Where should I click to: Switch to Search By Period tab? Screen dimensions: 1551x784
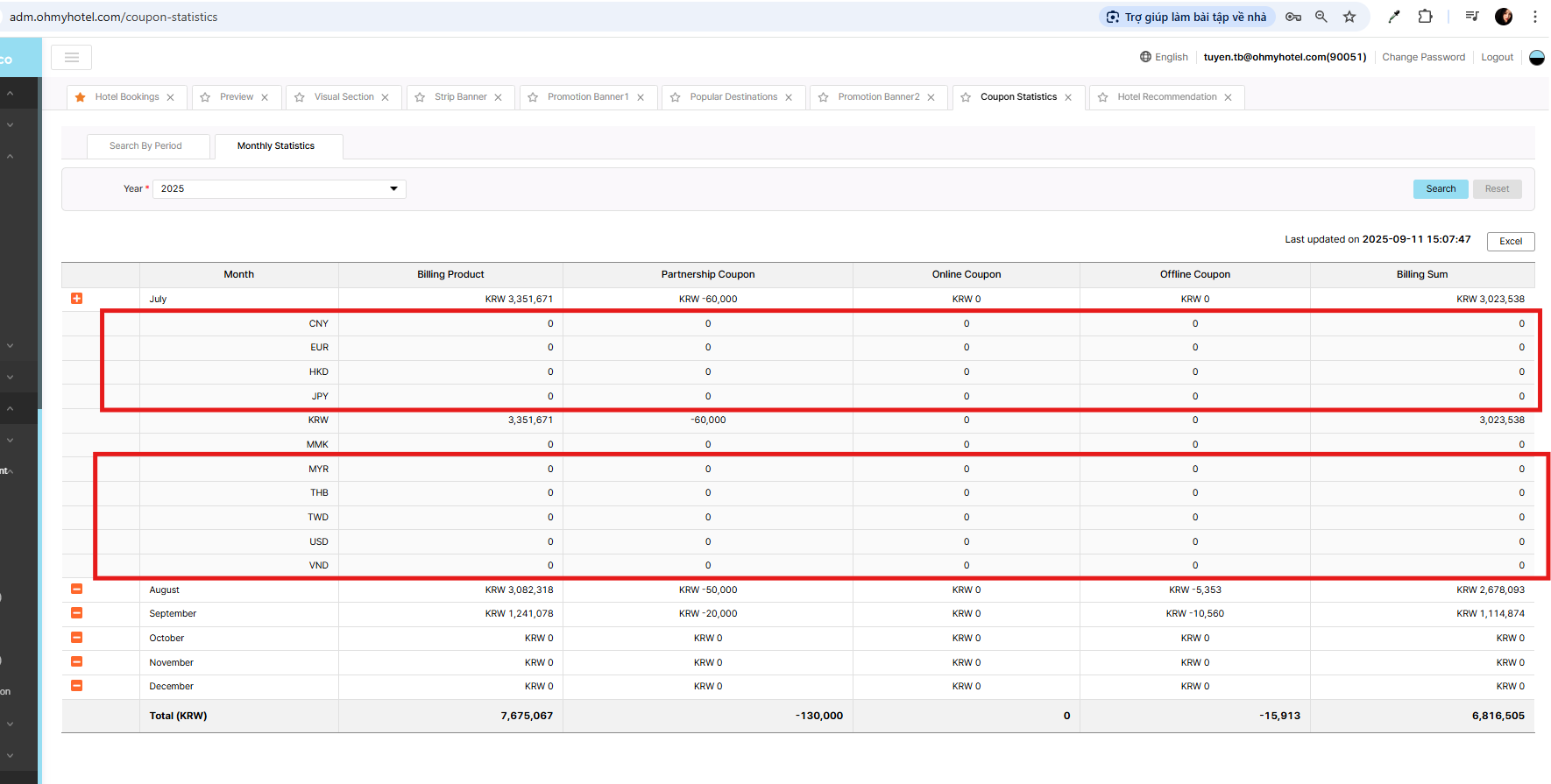coord(145,146)
